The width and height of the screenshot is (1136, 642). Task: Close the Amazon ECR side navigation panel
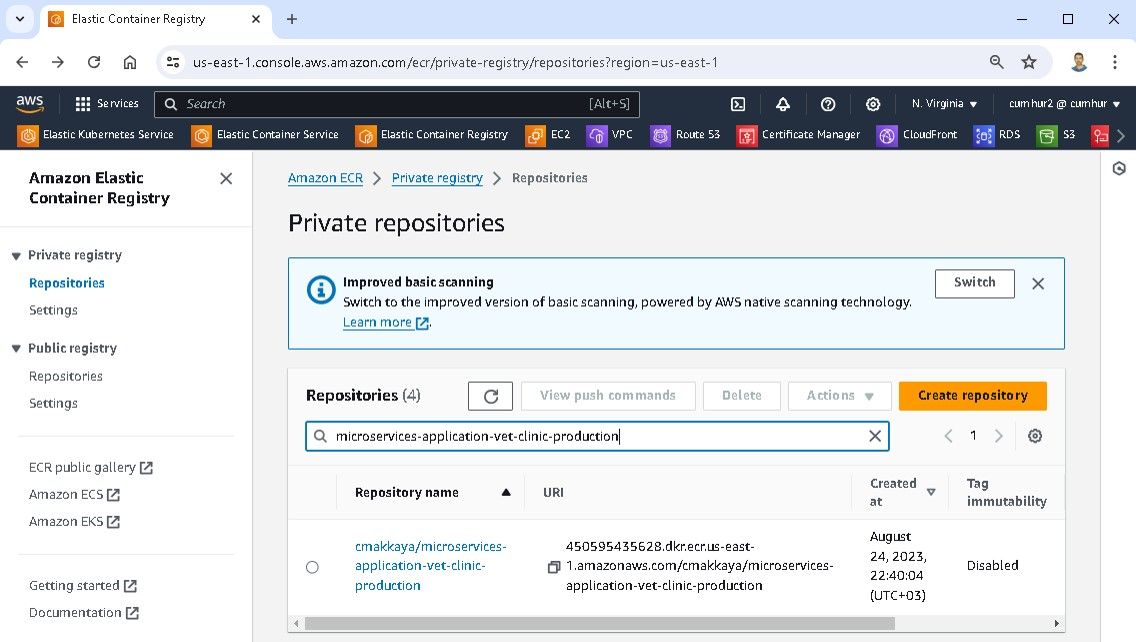[x=226, y=178]
